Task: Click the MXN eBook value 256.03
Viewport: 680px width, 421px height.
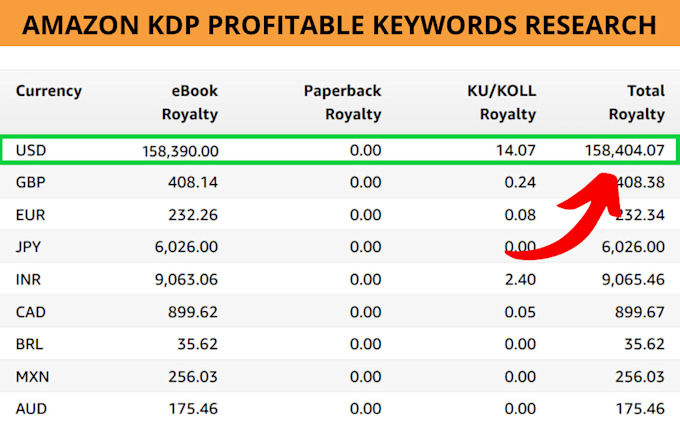Action: [193, 377]
